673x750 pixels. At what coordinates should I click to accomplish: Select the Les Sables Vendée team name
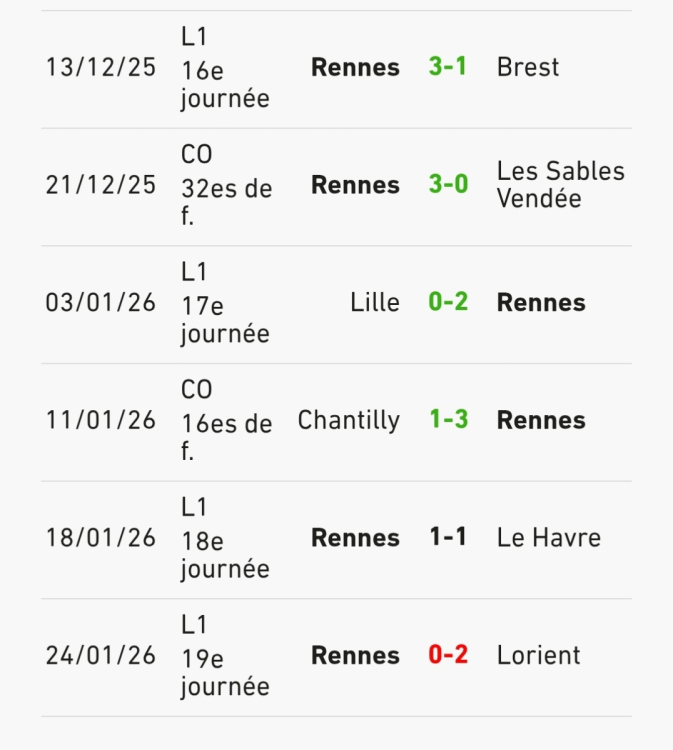560,185
